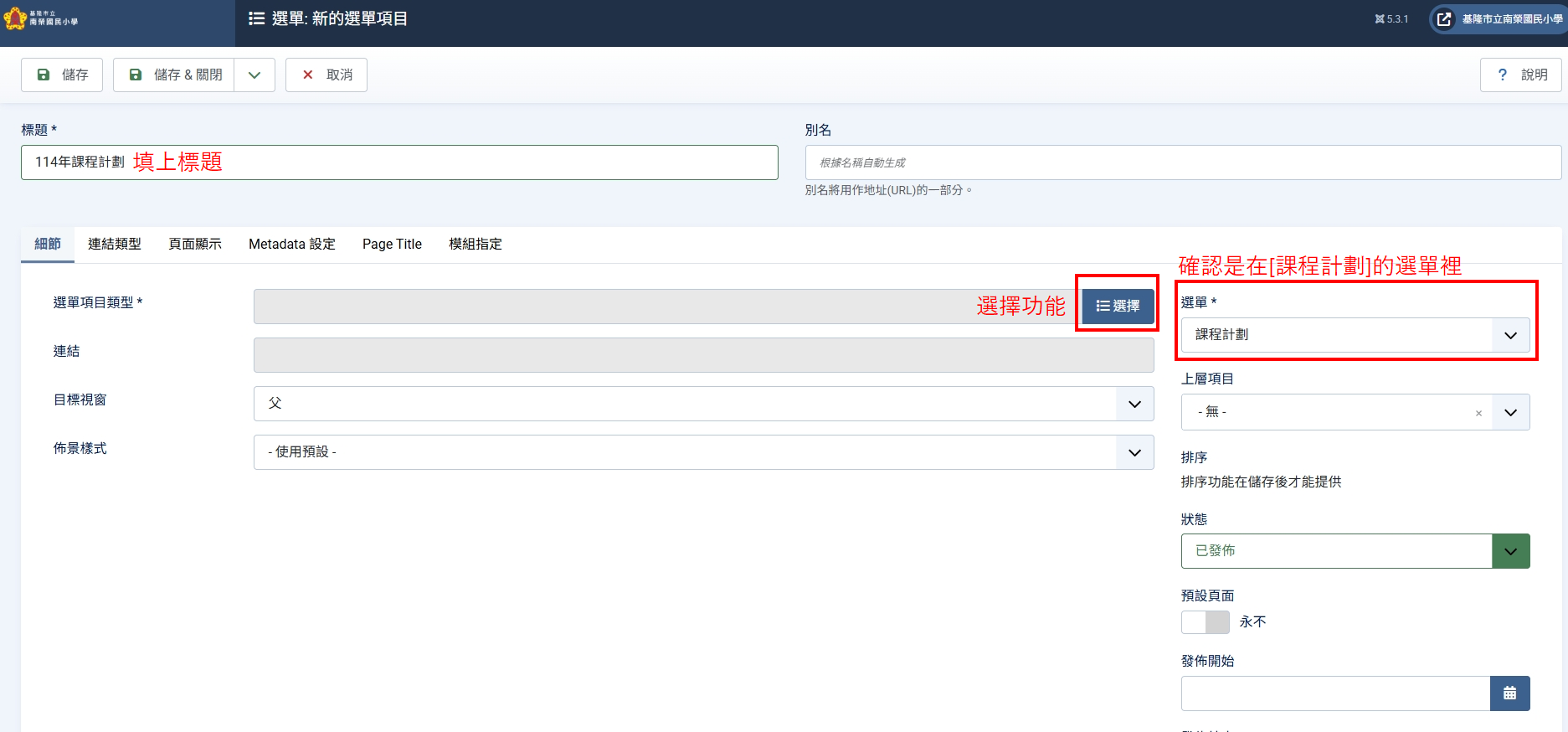Screen dimensions: 1568x732
Task: Open the 選單 dropdown showing 課程計劃
Action: point(1355,335)
